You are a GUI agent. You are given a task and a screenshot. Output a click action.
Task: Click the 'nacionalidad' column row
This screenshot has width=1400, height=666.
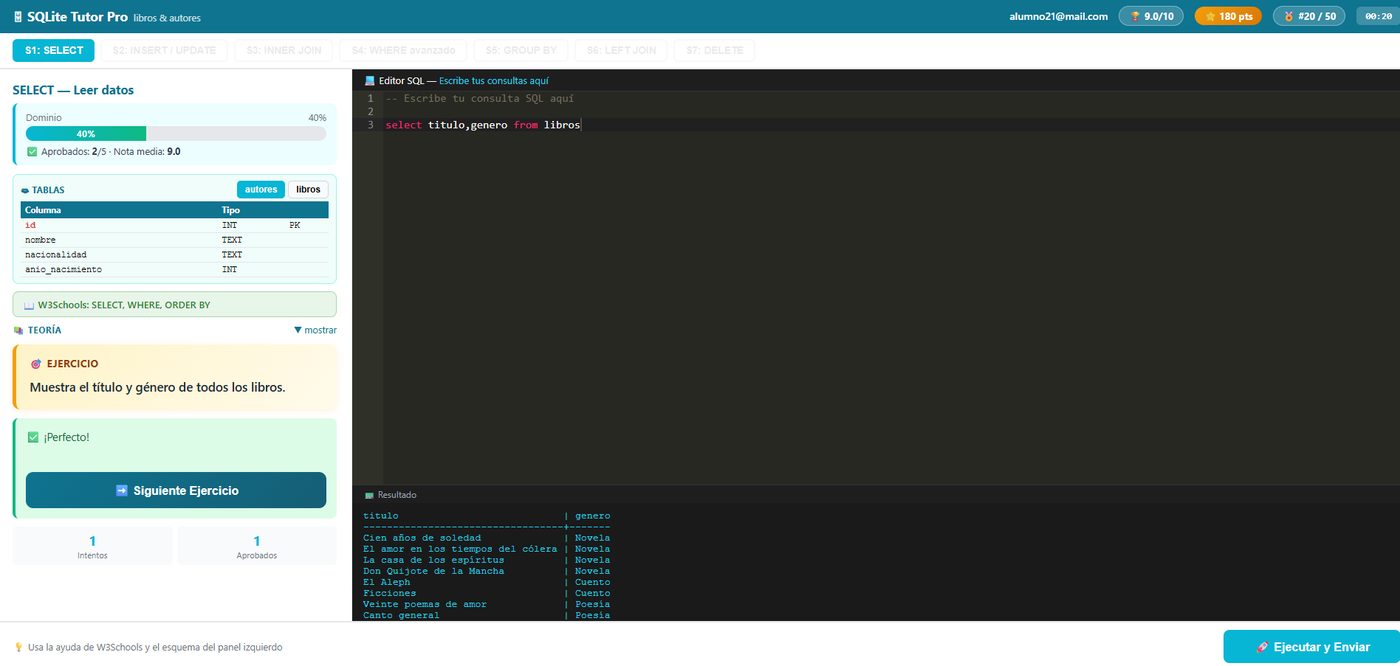pos(174,255)
